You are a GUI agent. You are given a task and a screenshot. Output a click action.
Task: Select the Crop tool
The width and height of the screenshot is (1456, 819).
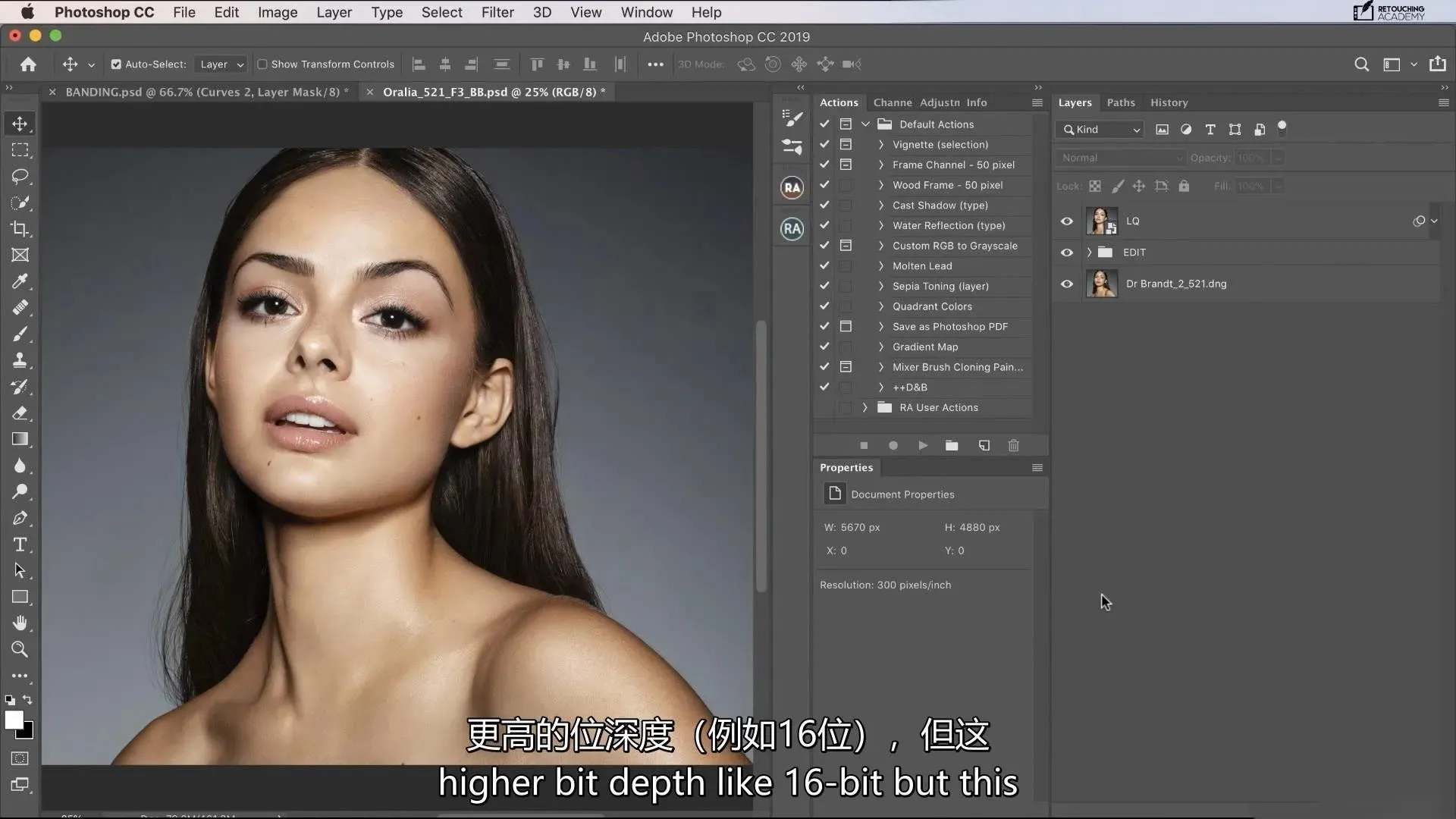pos(20,229)
